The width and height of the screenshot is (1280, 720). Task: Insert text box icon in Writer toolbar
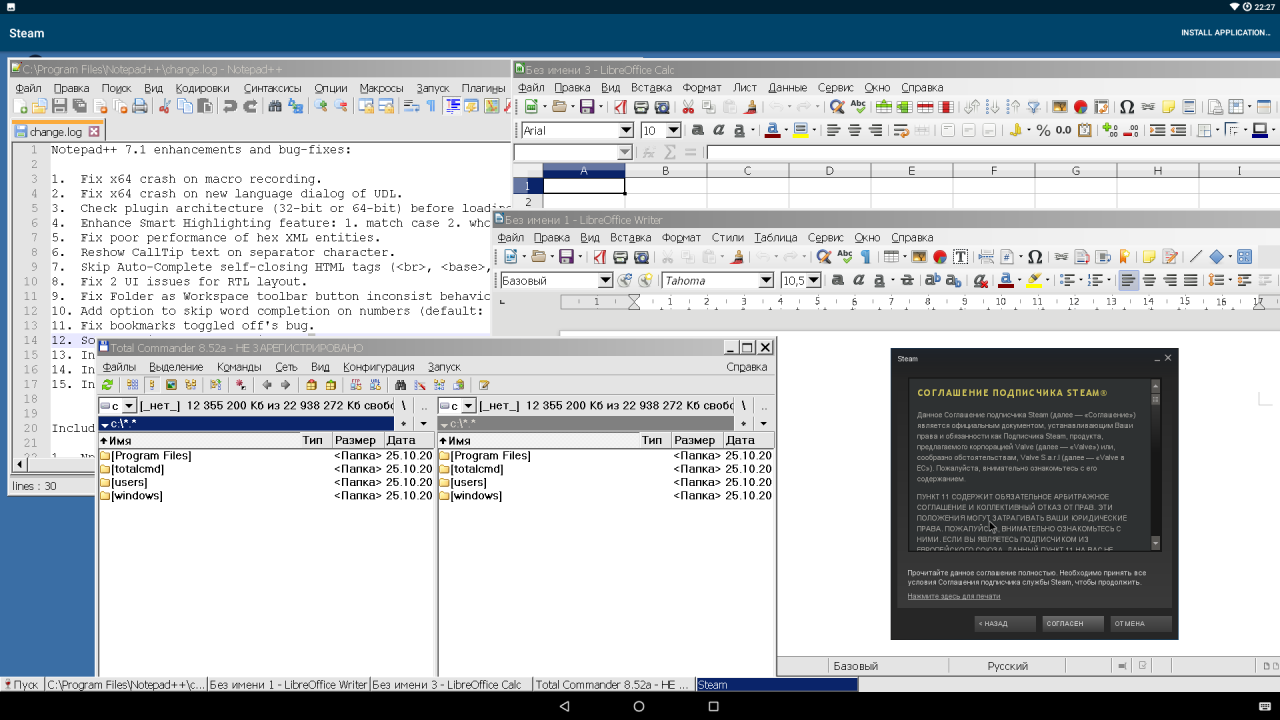961,257
